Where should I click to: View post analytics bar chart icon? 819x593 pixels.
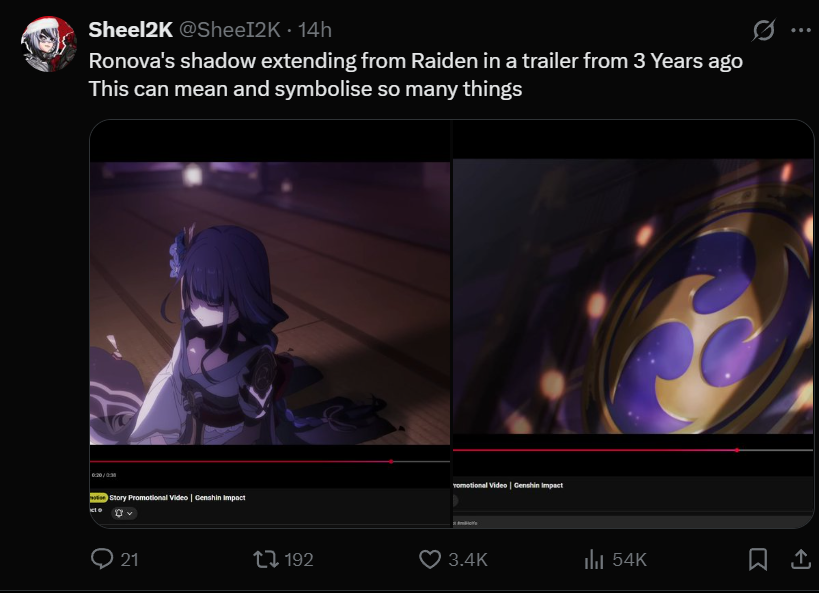pos(594,560)
